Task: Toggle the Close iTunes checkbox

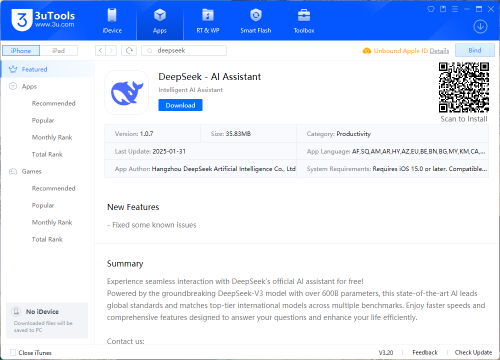Action: (x=13, y=352)
